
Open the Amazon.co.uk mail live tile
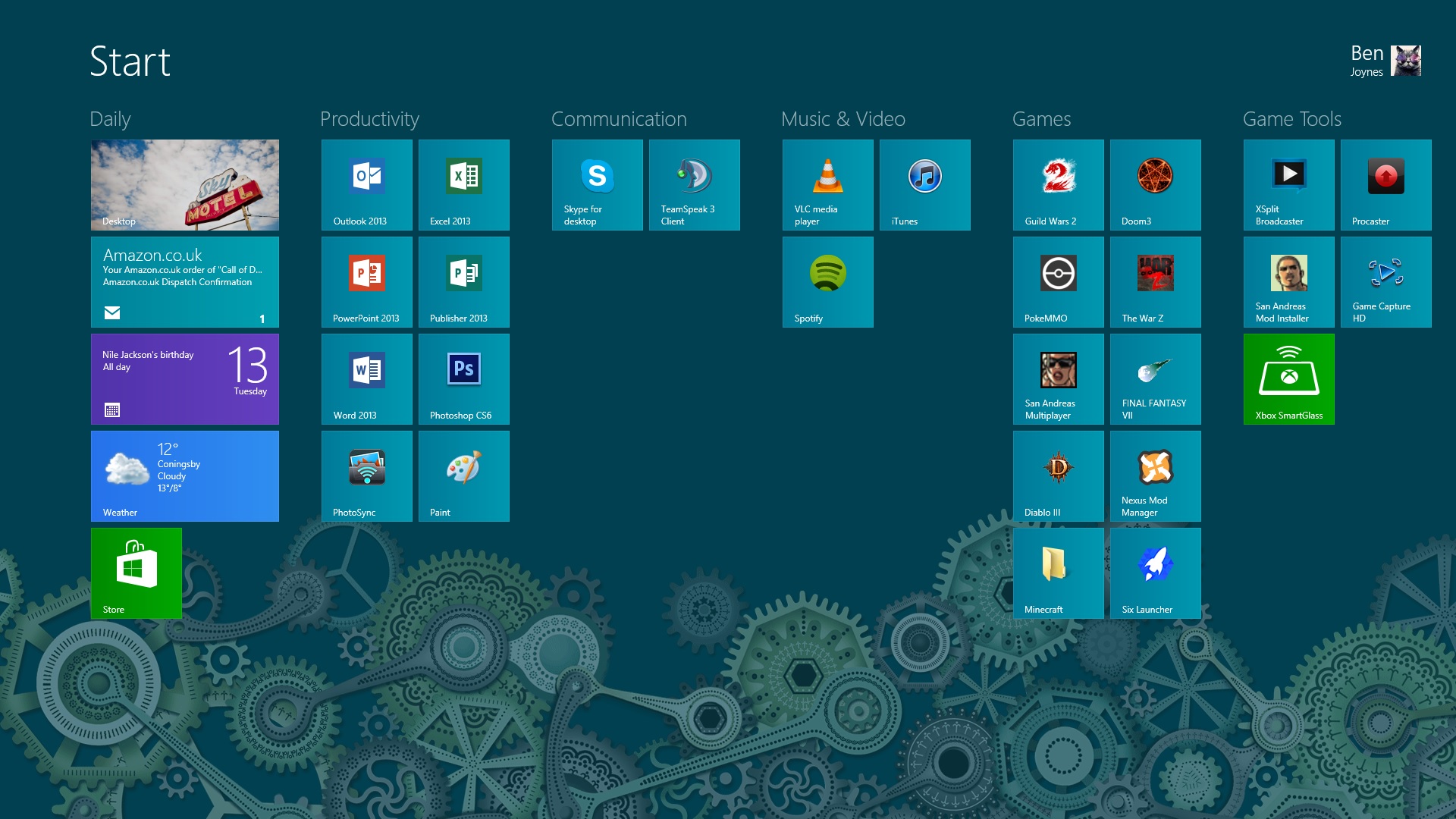coord(184,281)
